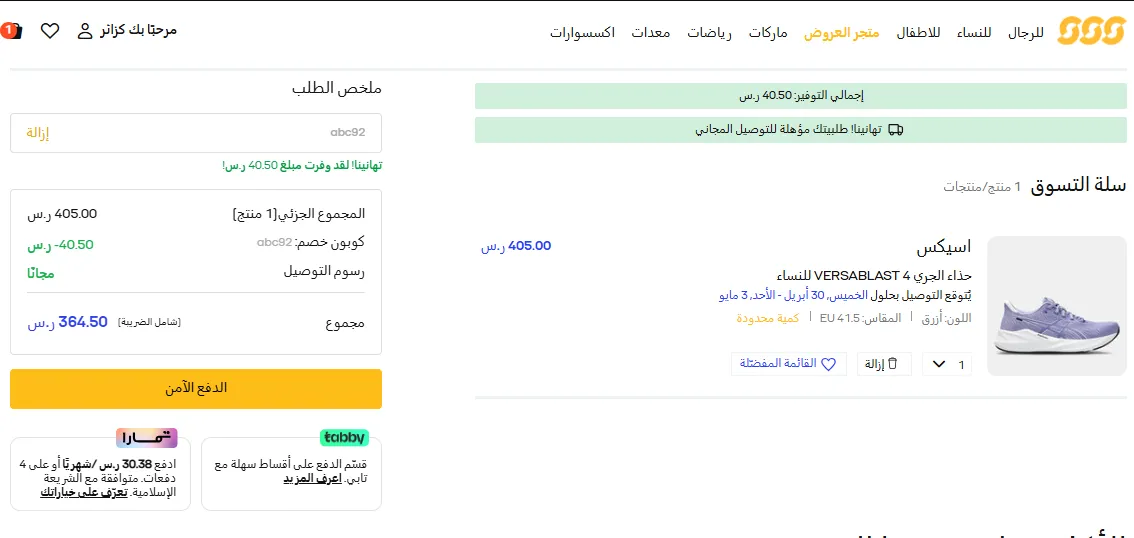Click اعرف المزيد tabby link
The width and height of the screenshot is (1134, 538).
(312, 479)
